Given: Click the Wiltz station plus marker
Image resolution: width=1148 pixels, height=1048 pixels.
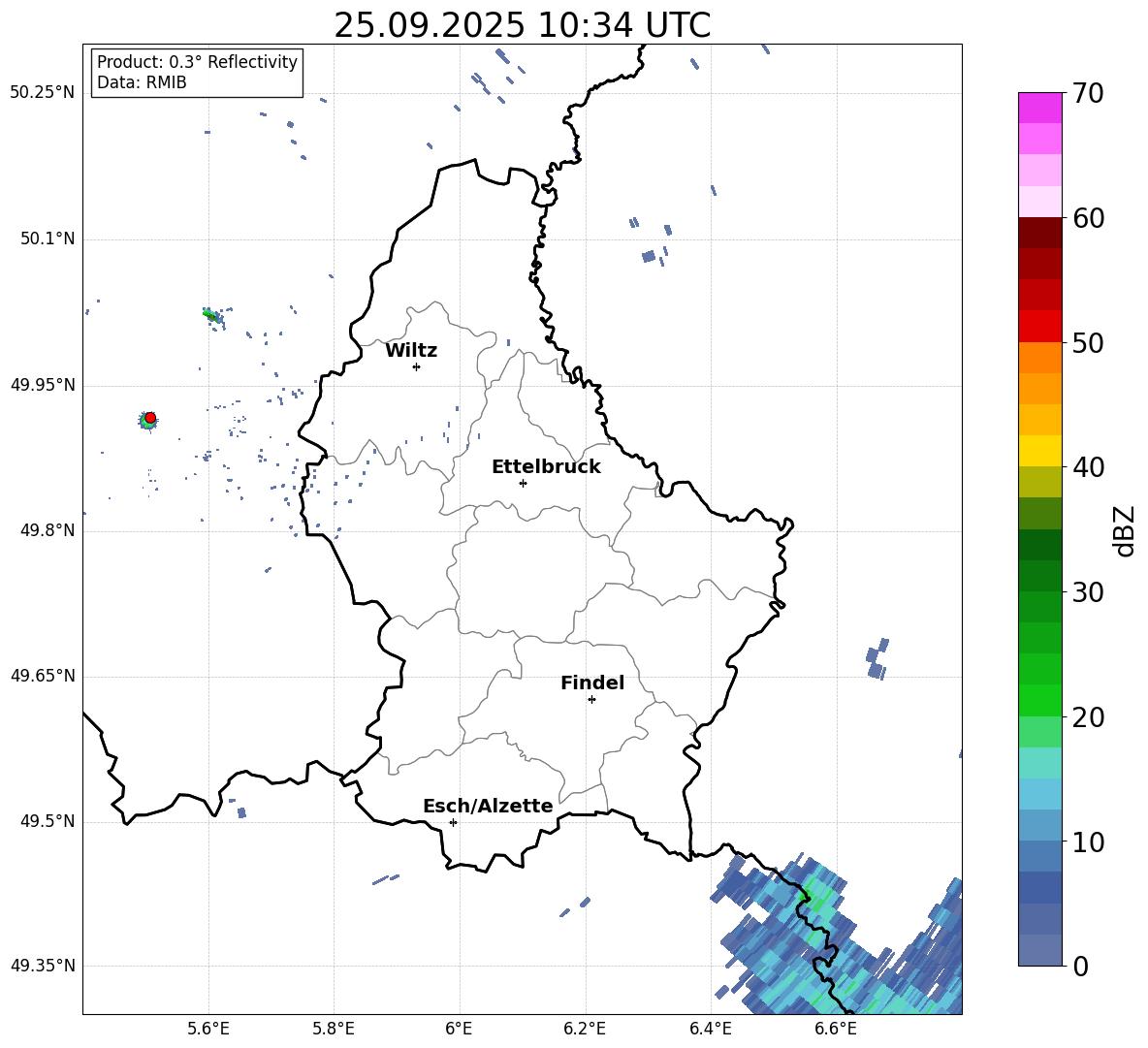Looking at the screenshot, I should click(417, 366).
